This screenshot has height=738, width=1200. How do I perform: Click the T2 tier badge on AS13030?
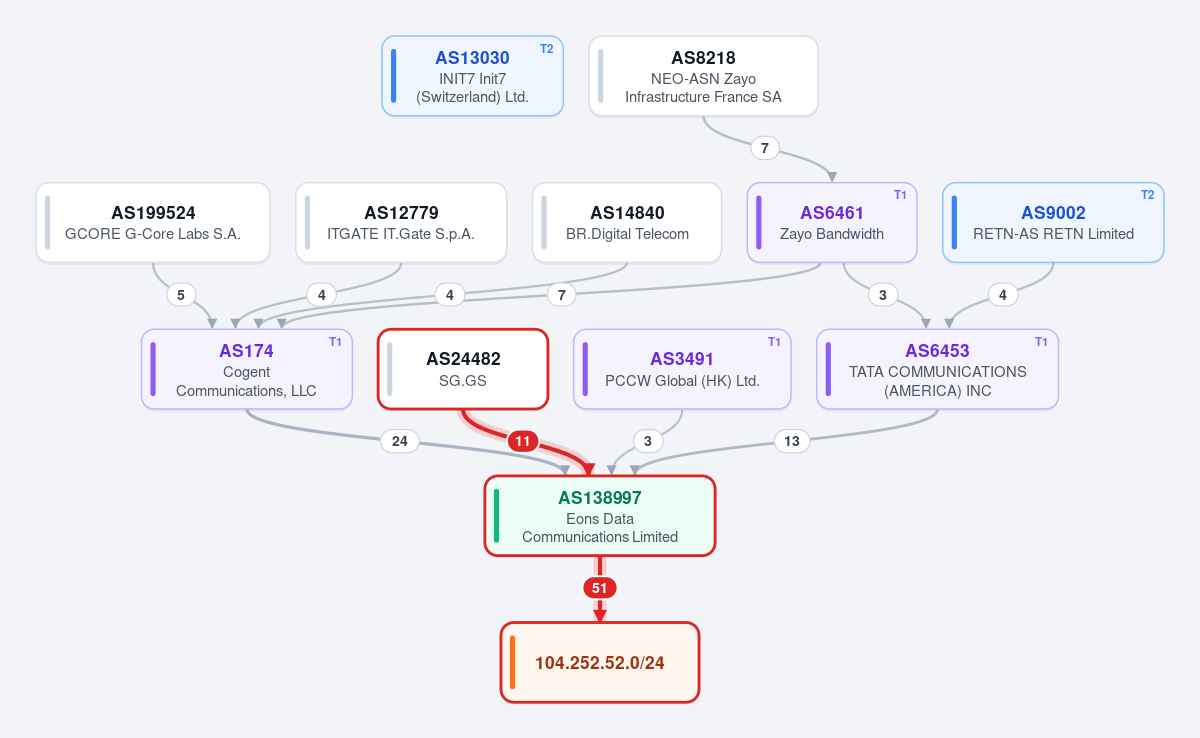(x=546, y=49)
